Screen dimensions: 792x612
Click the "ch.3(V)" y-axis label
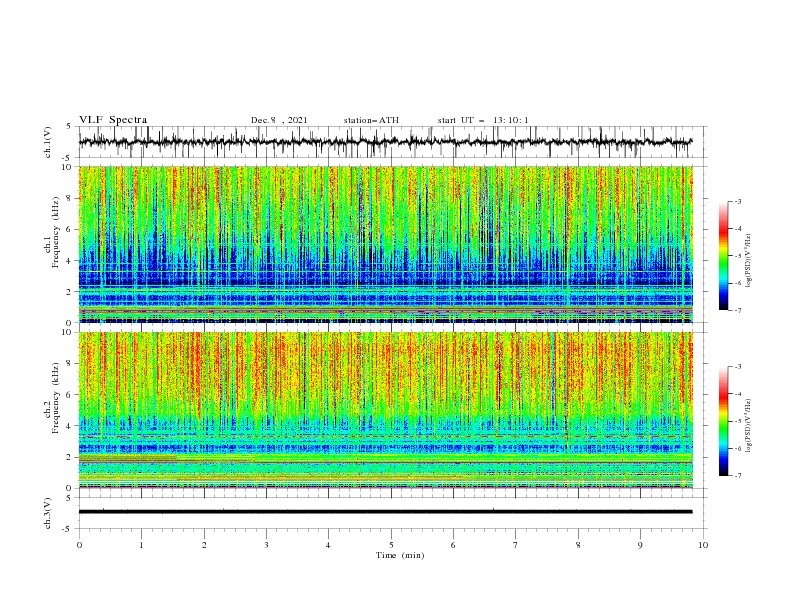(x=48, y=513)
